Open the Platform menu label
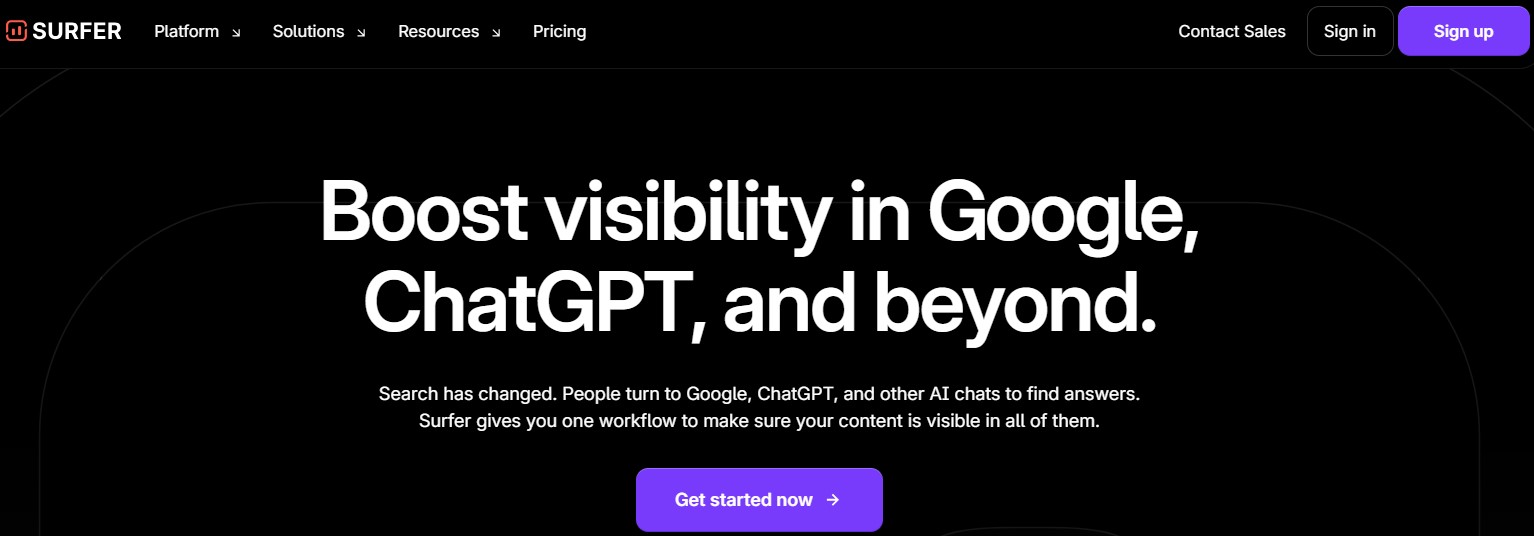 186,31
